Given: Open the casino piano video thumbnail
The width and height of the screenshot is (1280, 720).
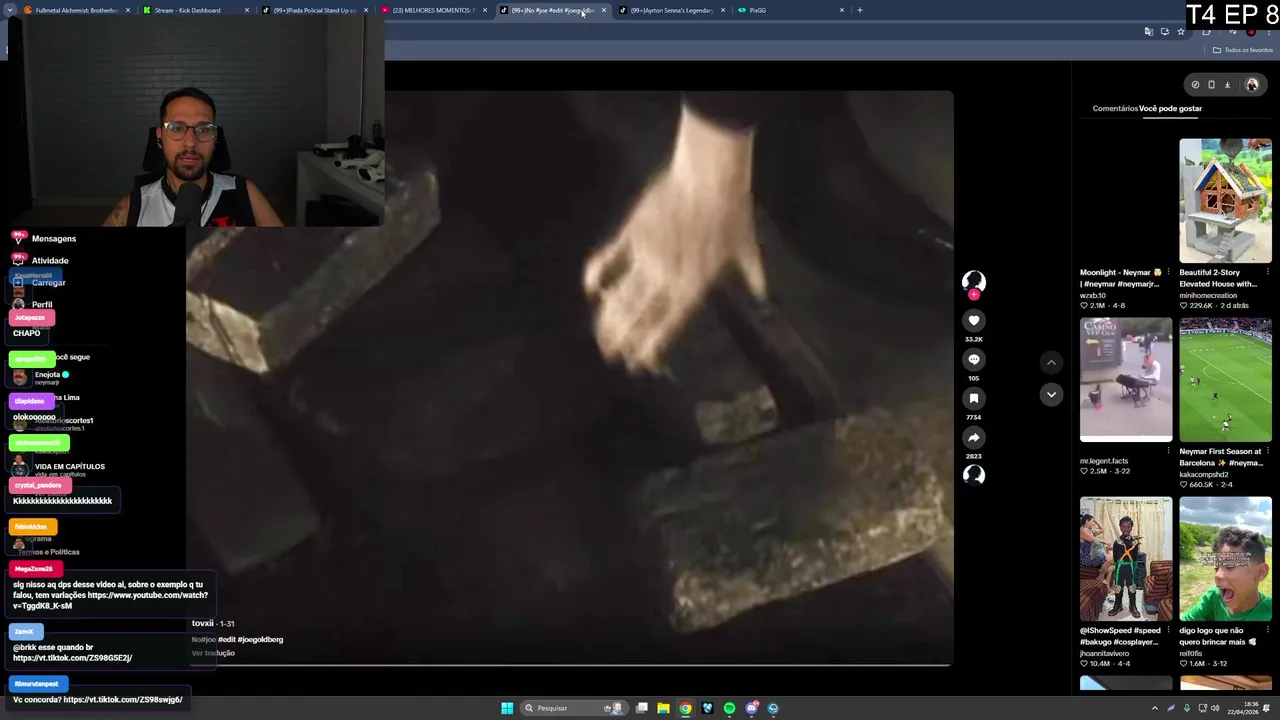Looking at the screenshot, I should tap(1126, 380).
